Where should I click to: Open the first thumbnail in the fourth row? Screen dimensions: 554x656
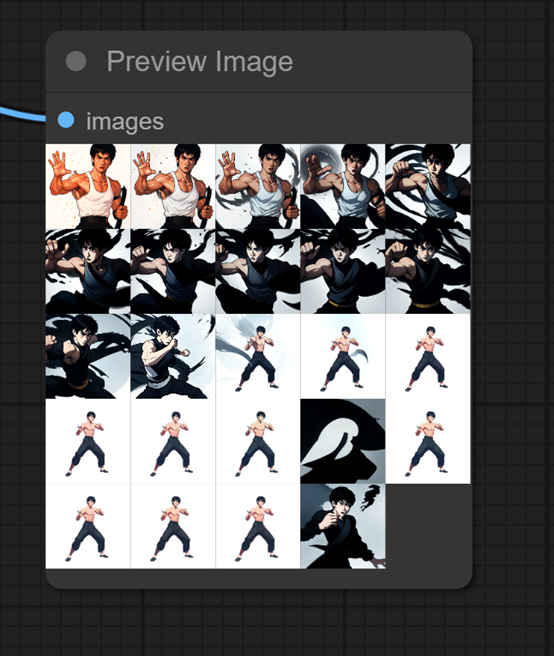point(88,441)
